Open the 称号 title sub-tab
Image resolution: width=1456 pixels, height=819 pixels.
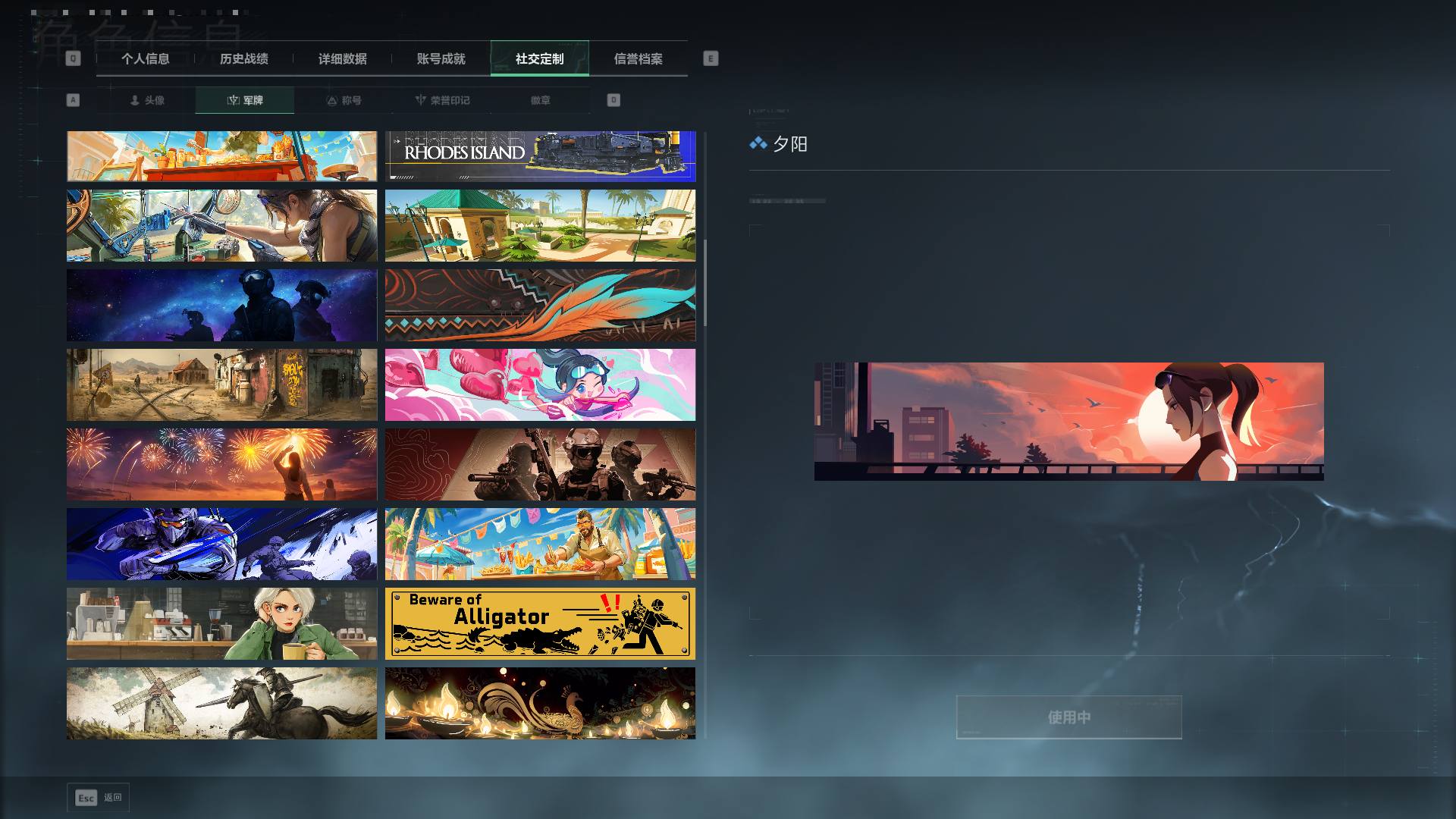point(344,100)
